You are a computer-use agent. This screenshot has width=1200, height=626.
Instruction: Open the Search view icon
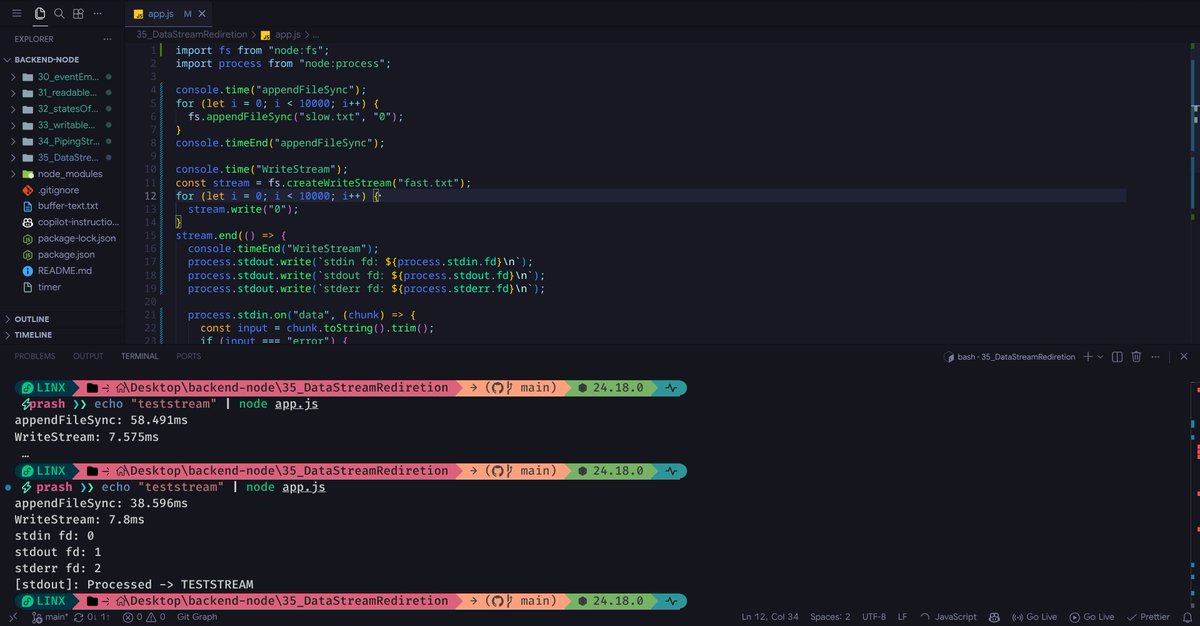click(59, 14)
